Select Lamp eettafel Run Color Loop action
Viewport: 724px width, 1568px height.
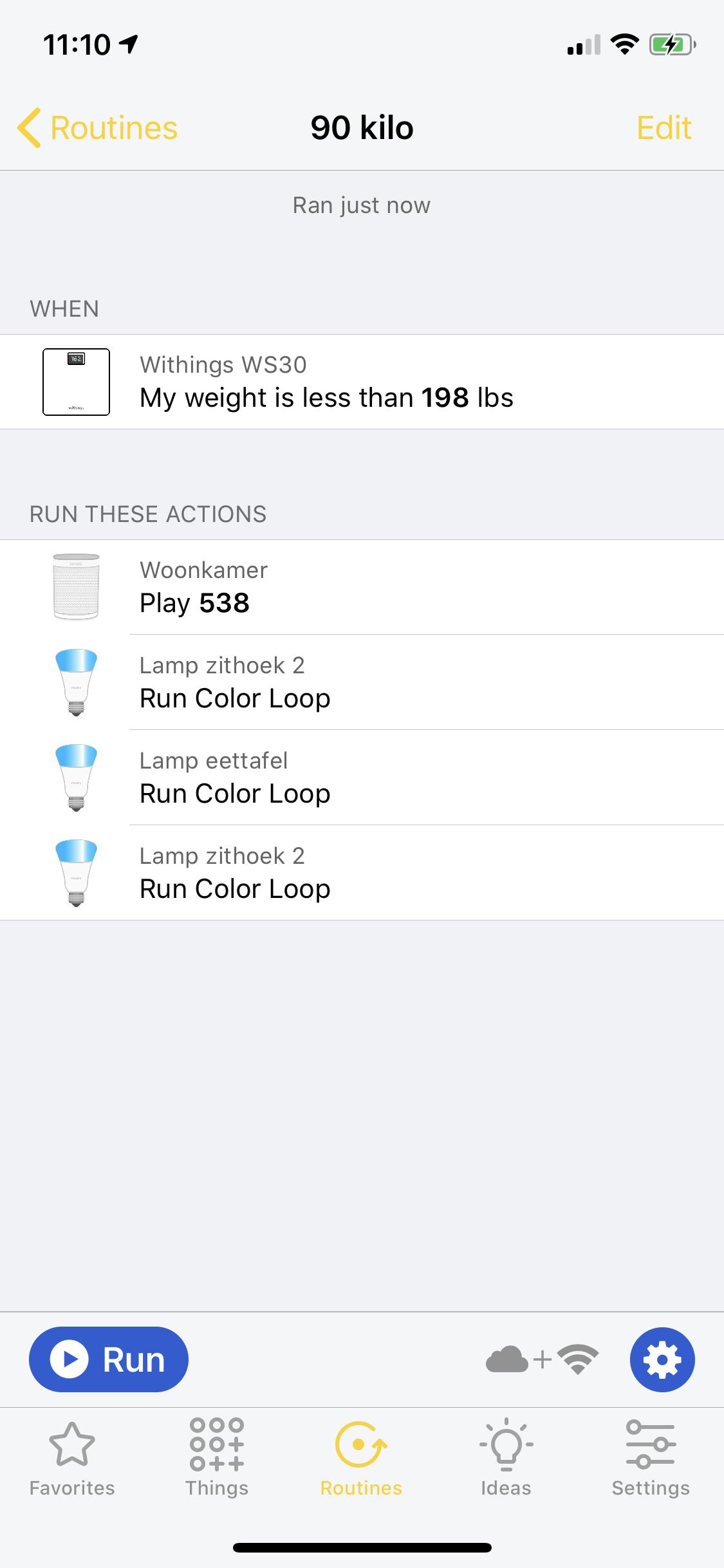[x=386, y=778]
